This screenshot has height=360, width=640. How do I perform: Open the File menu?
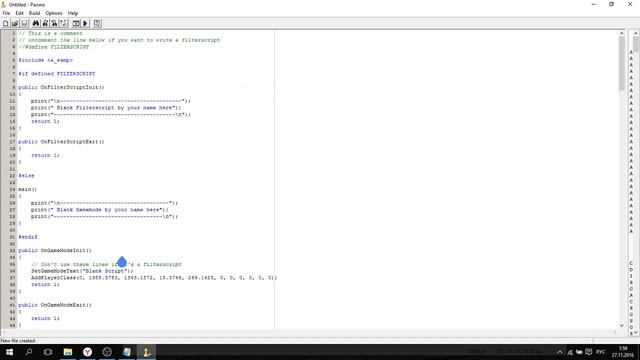(x=6, y=13)
